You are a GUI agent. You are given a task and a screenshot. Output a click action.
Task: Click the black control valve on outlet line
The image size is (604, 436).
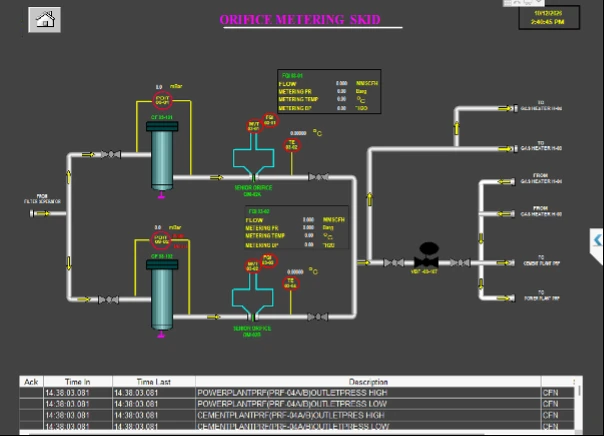(427, 256)
